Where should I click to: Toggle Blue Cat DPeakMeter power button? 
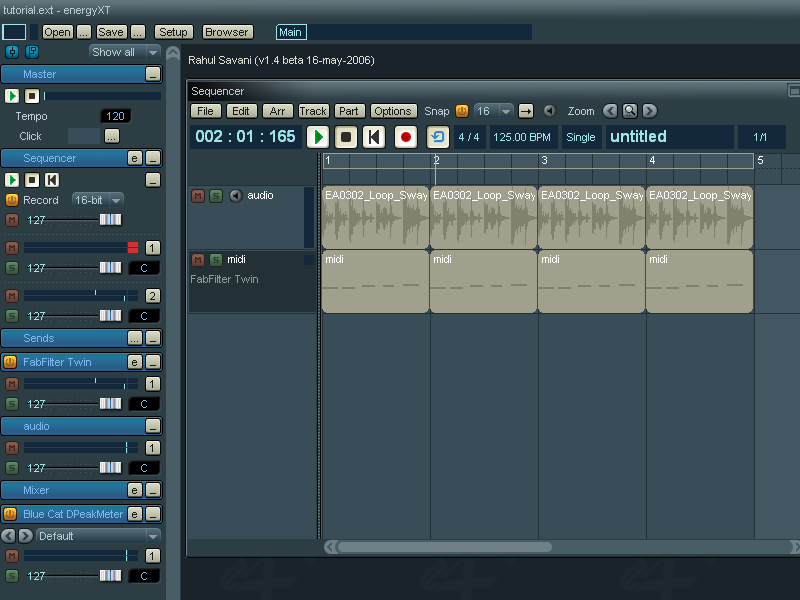10,514
